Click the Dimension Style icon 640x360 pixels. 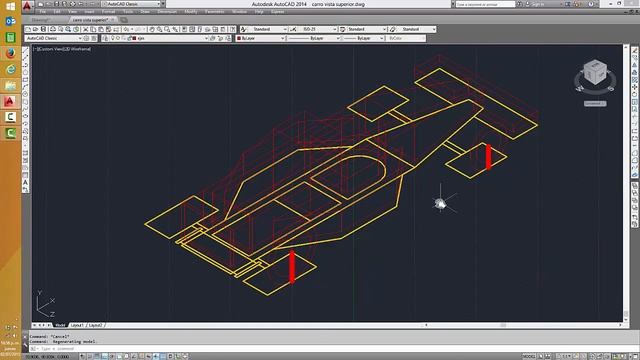click(x=293, y=29)
